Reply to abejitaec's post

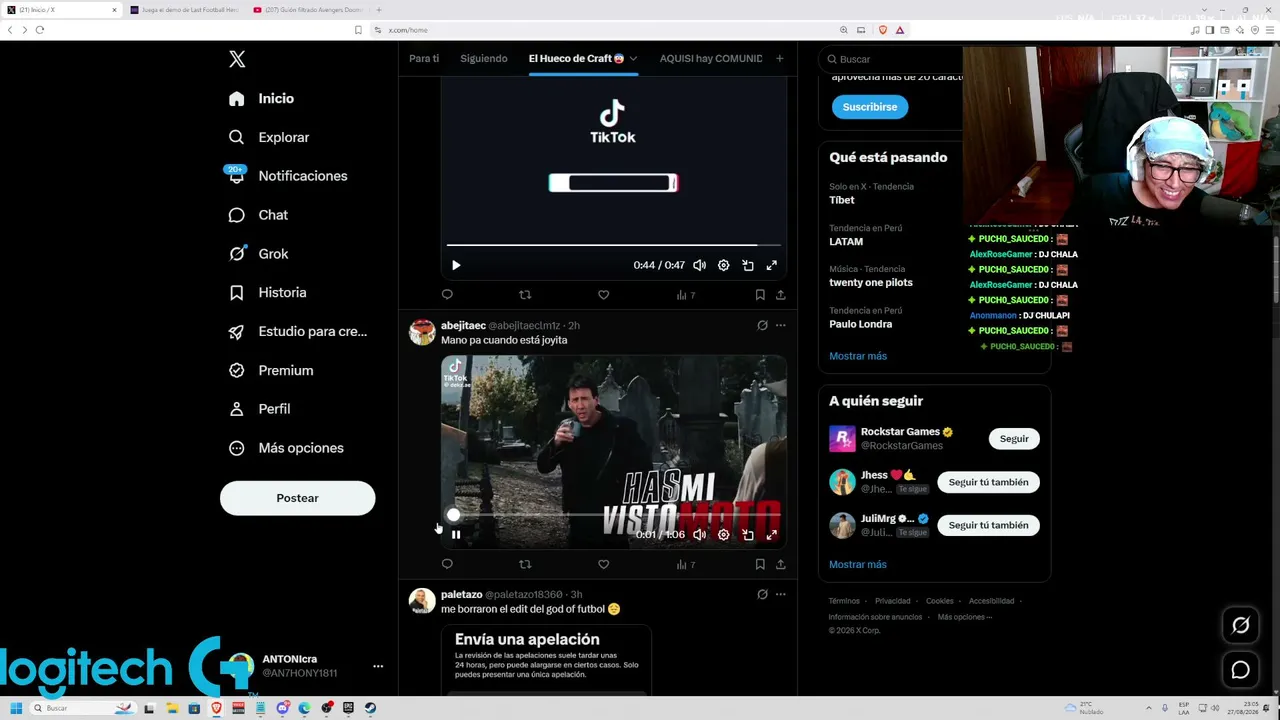point(447,565)
